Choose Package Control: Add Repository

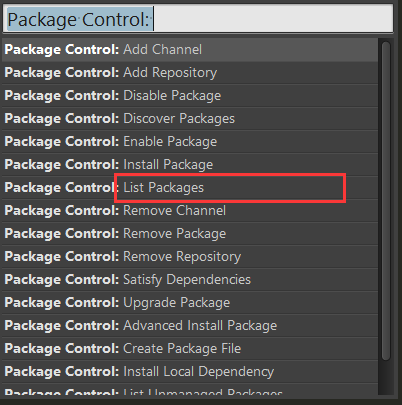click(x=190, y=73)
